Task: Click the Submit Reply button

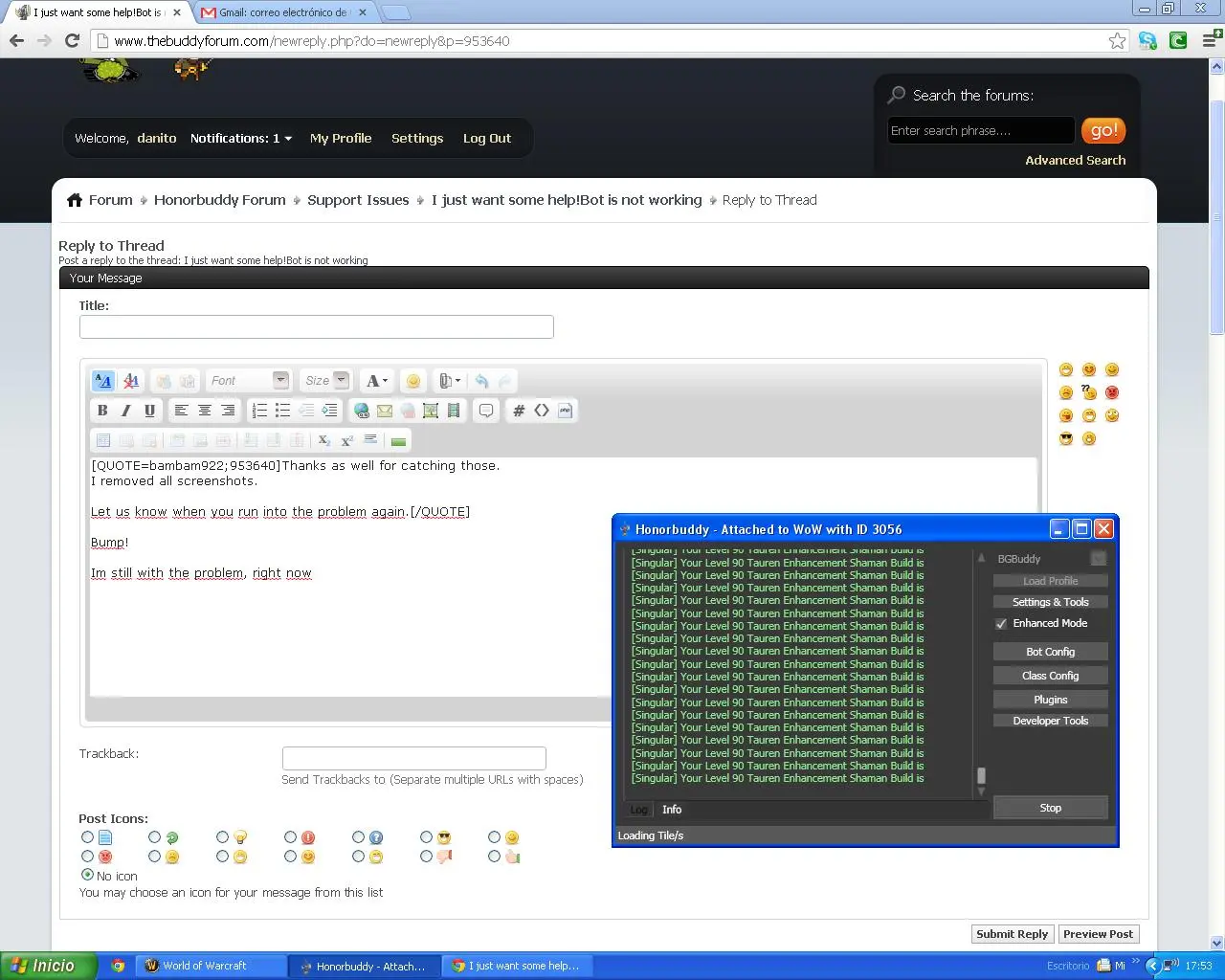Action: tap(1012, 934)
